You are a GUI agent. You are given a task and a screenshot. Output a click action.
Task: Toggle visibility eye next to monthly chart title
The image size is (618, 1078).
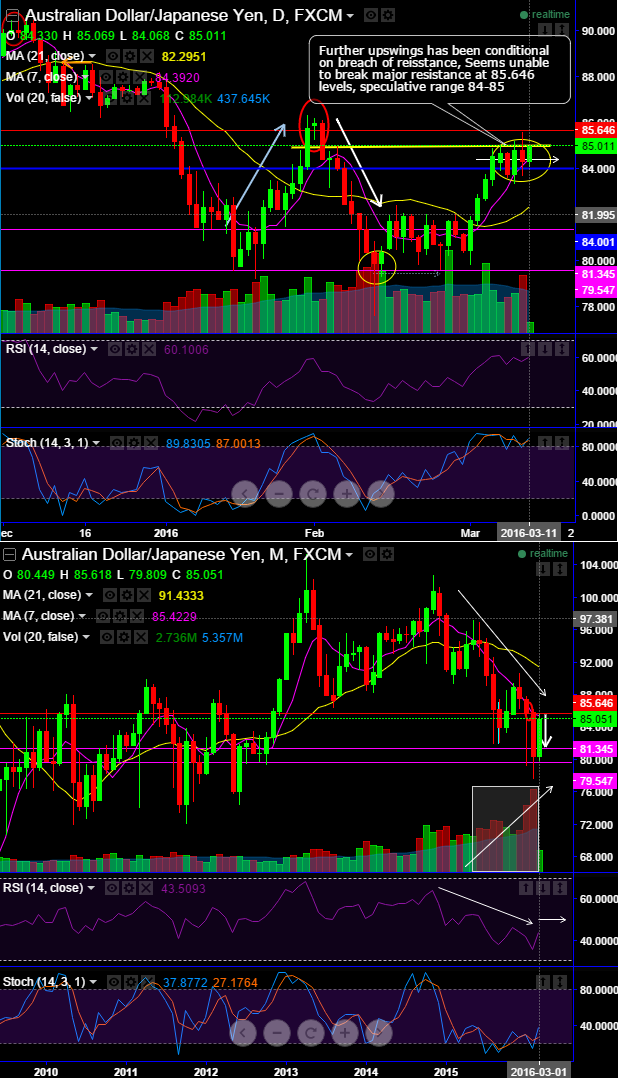pos(371,554)
